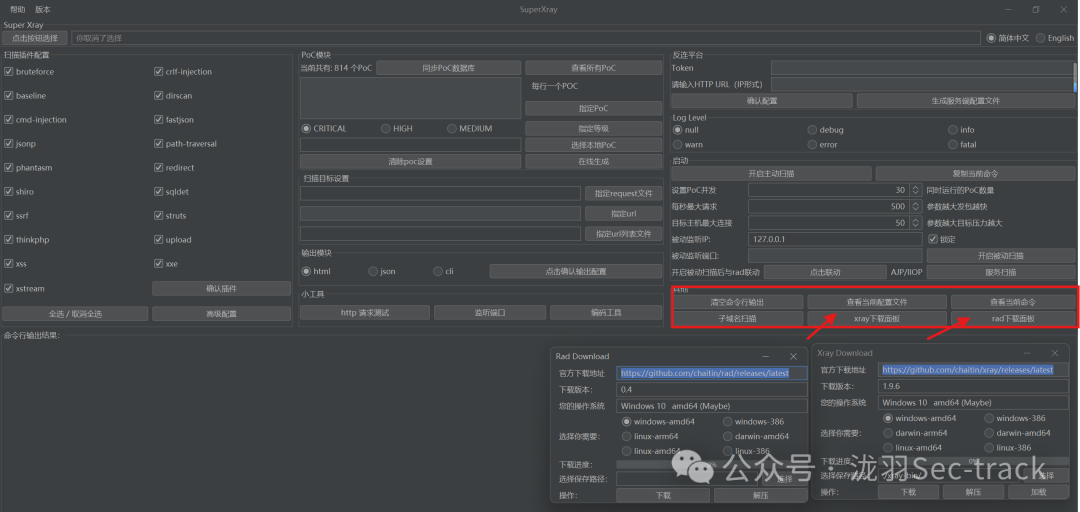The width and height of the screenshot is (1080, 512).
Task: Click rad下载面板 button
Action: click(1012, 318)
